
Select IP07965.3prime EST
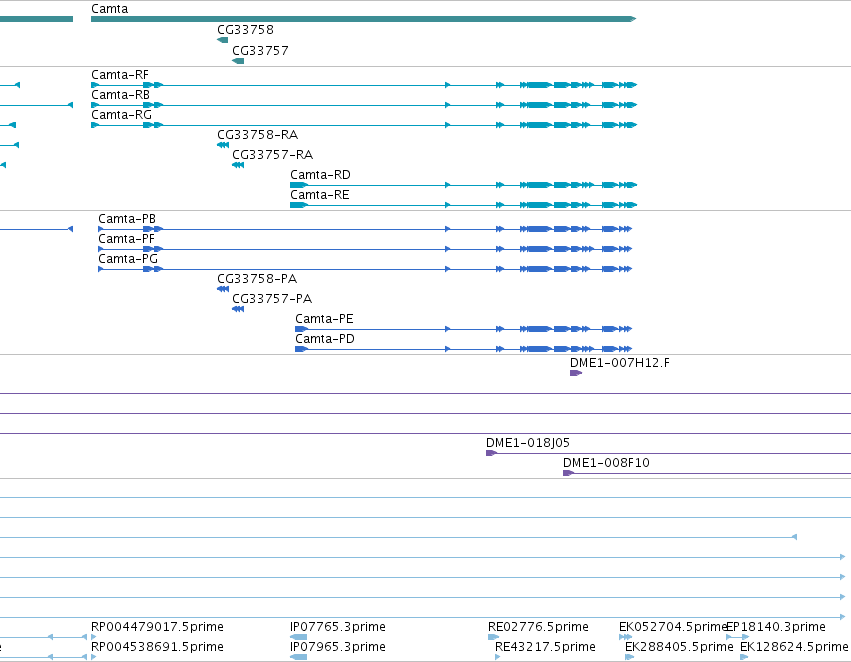pos(338,647)
